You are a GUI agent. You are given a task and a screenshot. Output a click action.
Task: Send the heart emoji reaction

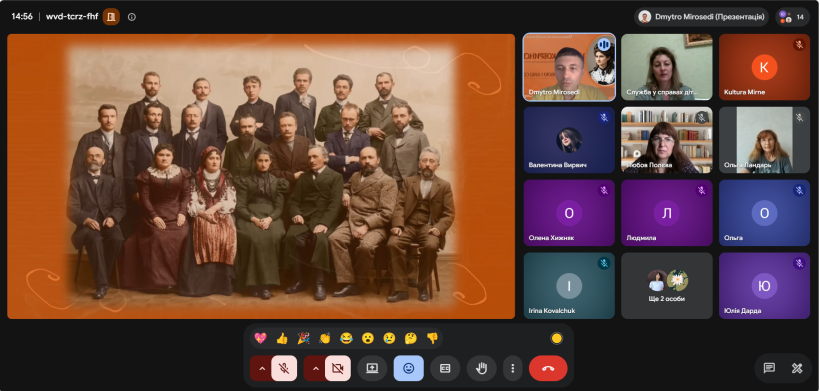(260, 338)
